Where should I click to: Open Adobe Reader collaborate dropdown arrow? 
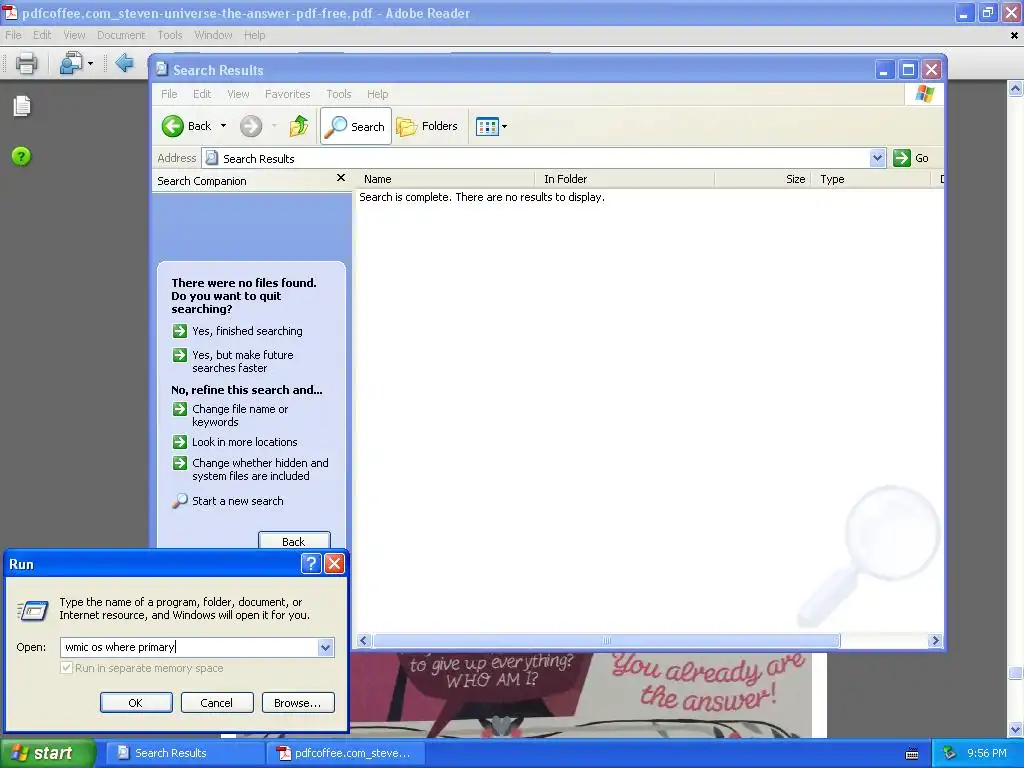click(90, 63)
